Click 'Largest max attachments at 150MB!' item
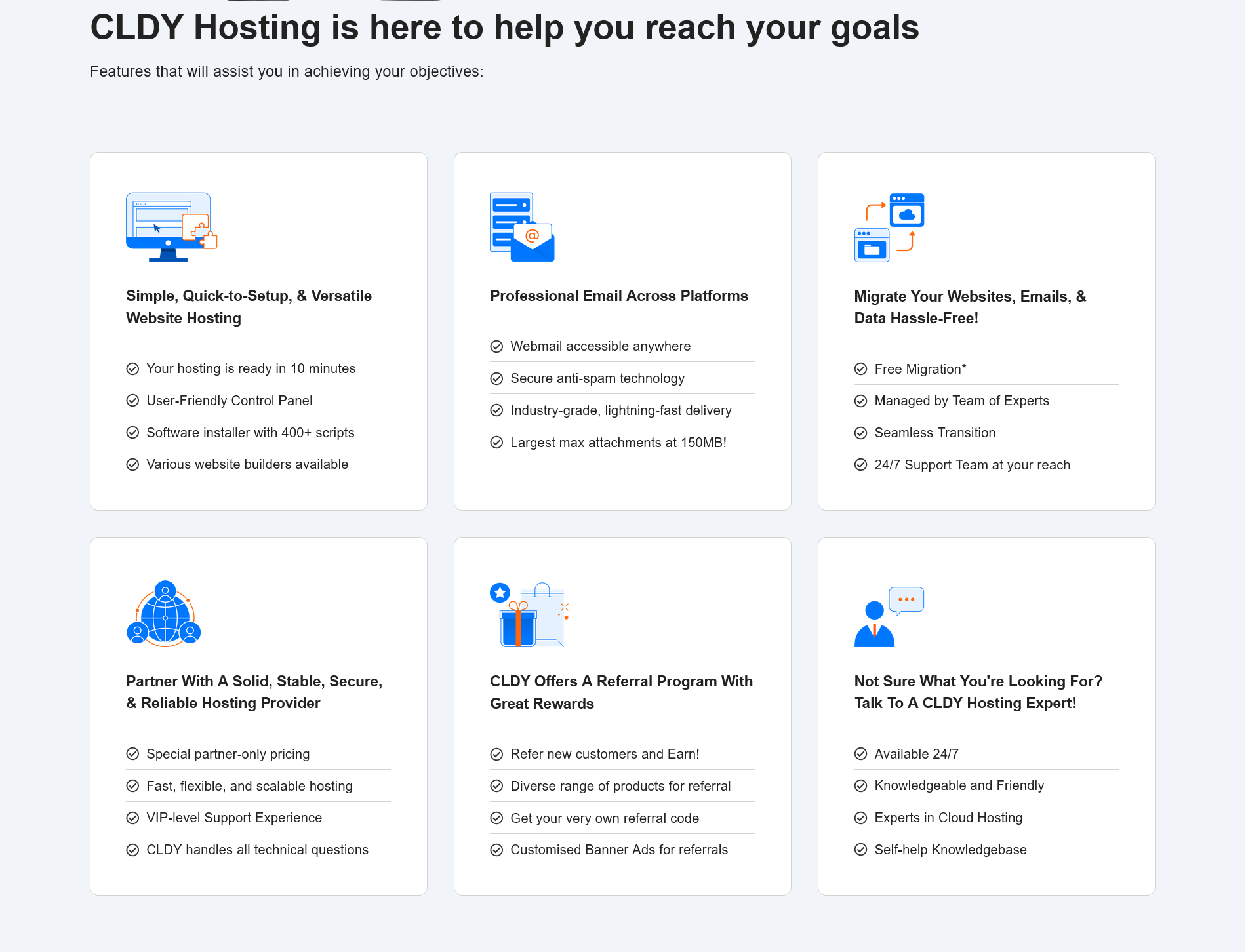This screenshot has height=952, width=1246. [618, 443]
